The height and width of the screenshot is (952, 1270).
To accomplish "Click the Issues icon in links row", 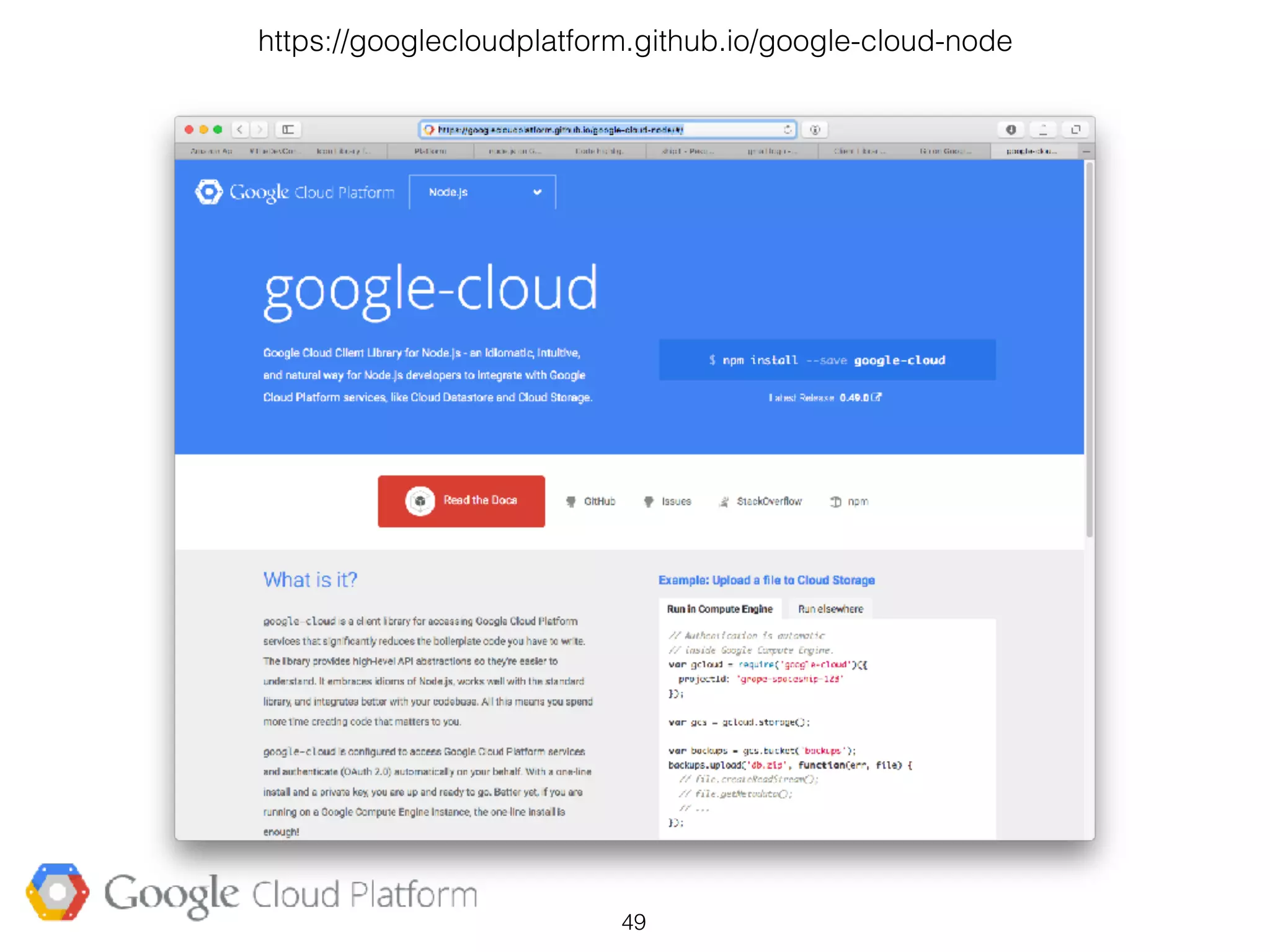I will 649,501.
